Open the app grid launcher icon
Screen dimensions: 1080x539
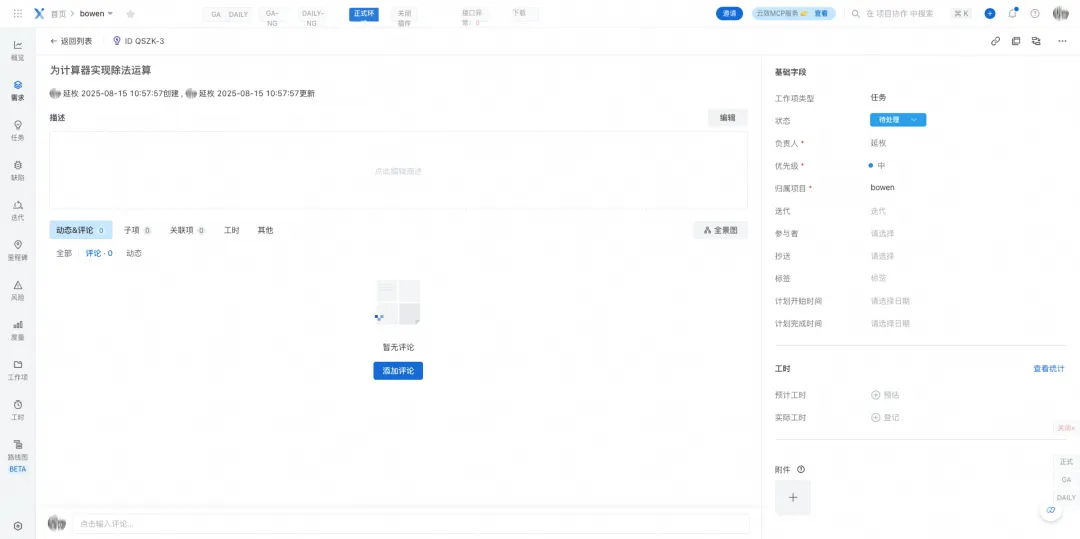coord(18,14)
